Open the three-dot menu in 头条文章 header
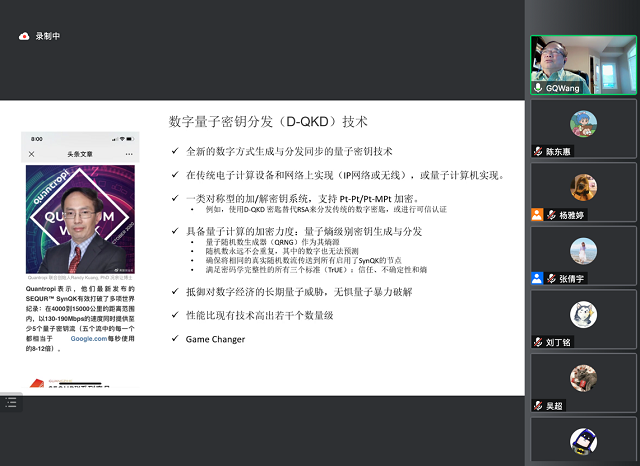This screenshot has width=640, height=466. click(129, 154)
